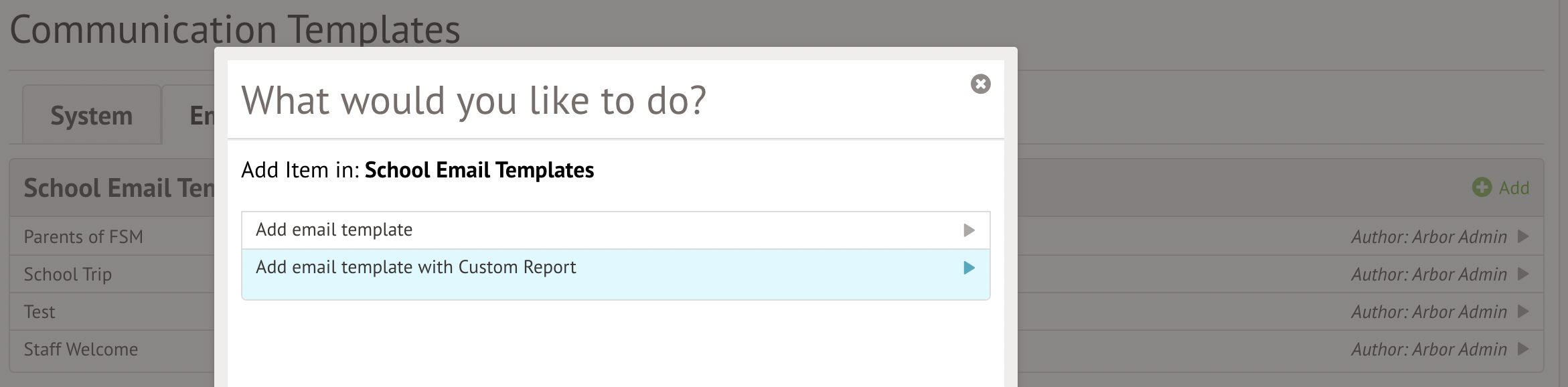1568x387 pixels.
Task: Click the School Email Templates section header
Action: pos(119,188)
